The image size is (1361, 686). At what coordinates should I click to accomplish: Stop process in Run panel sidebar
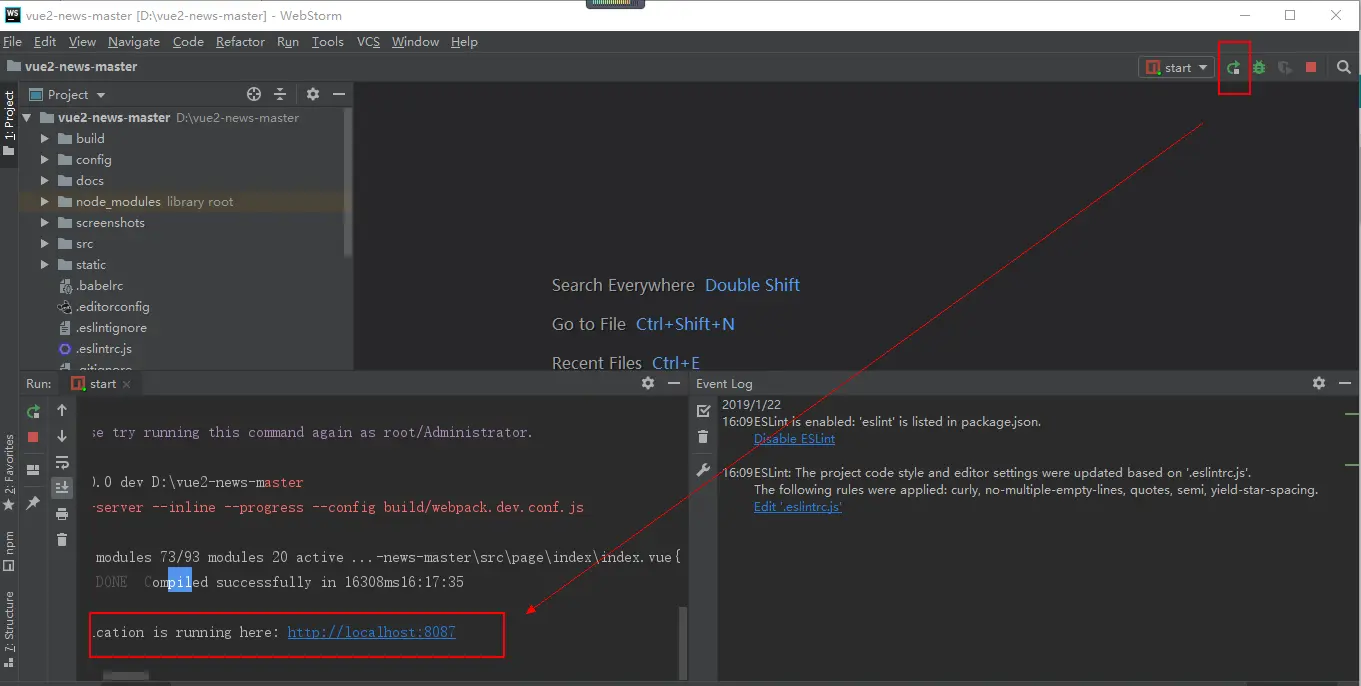point(33,437)
